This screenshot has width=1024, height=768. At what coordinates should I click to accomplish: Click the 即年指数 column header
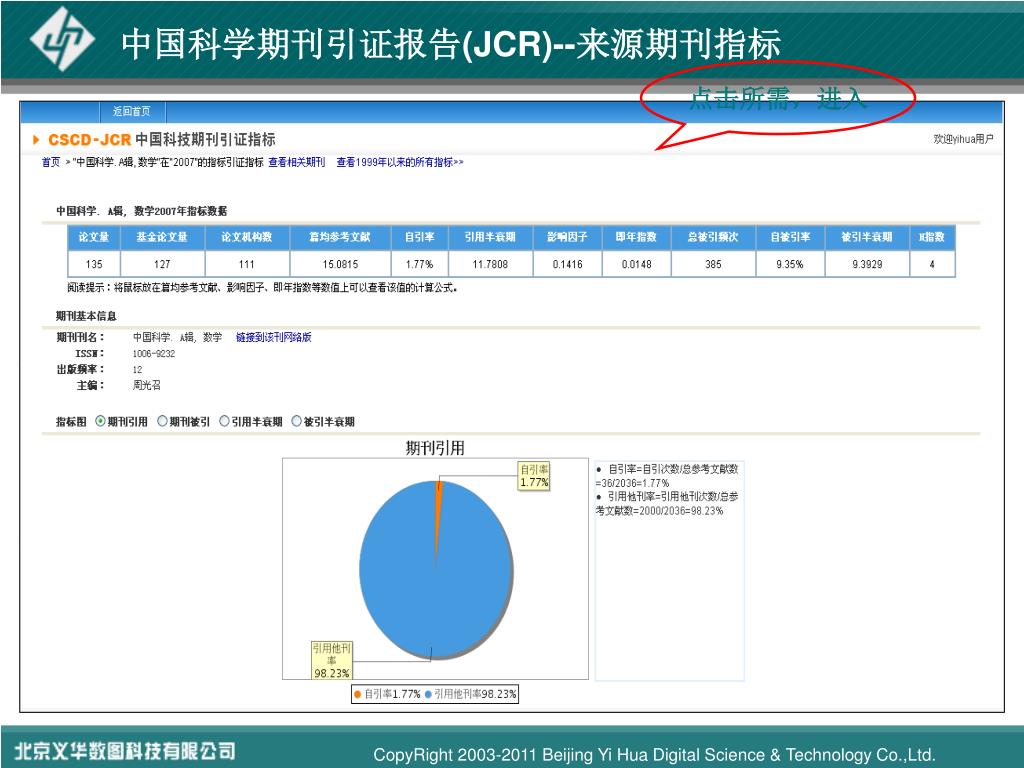click(x=636, y=237)
